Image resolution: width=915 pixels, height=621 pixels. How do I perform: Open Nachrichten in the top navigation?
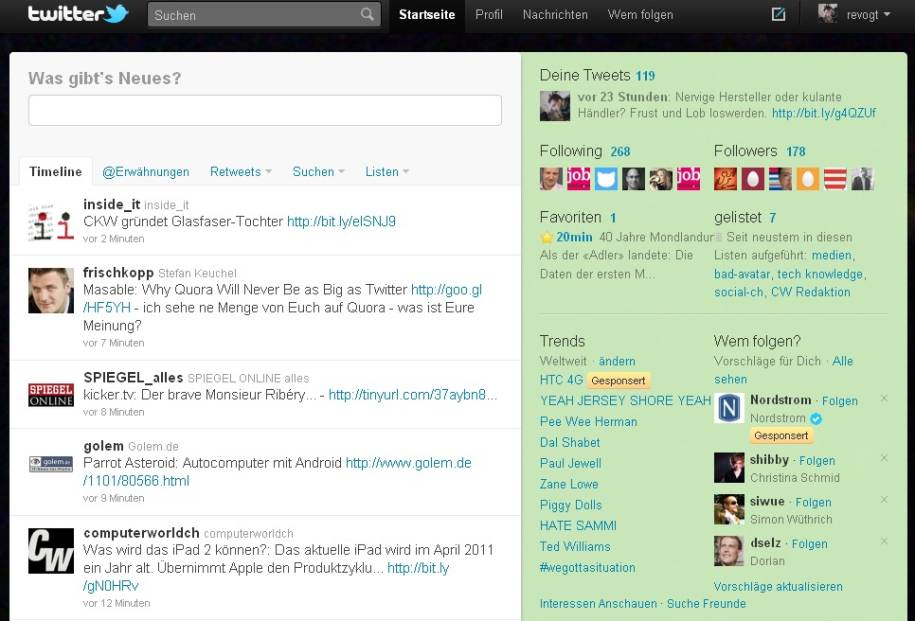(x=556, y=15)
